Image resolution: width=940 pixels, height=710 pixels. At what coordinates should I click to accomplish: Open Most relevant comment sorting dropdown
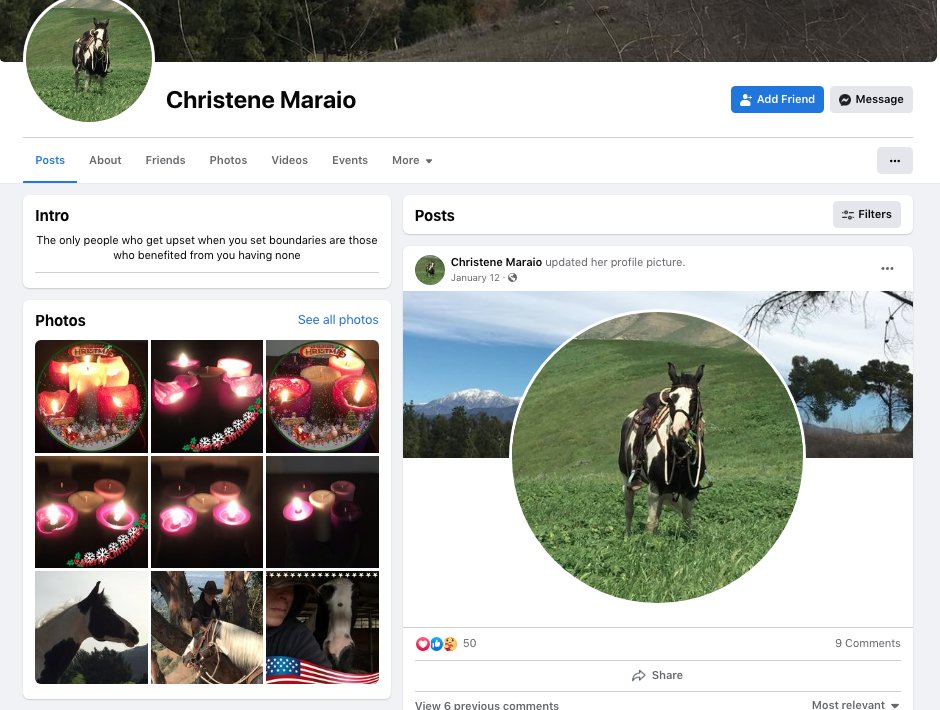[x=855, y=705]
